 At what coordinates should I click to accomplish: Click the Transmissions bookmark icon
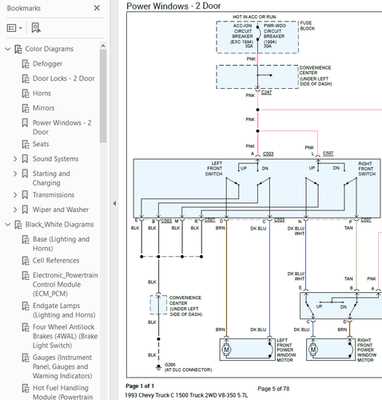[25, 195]
